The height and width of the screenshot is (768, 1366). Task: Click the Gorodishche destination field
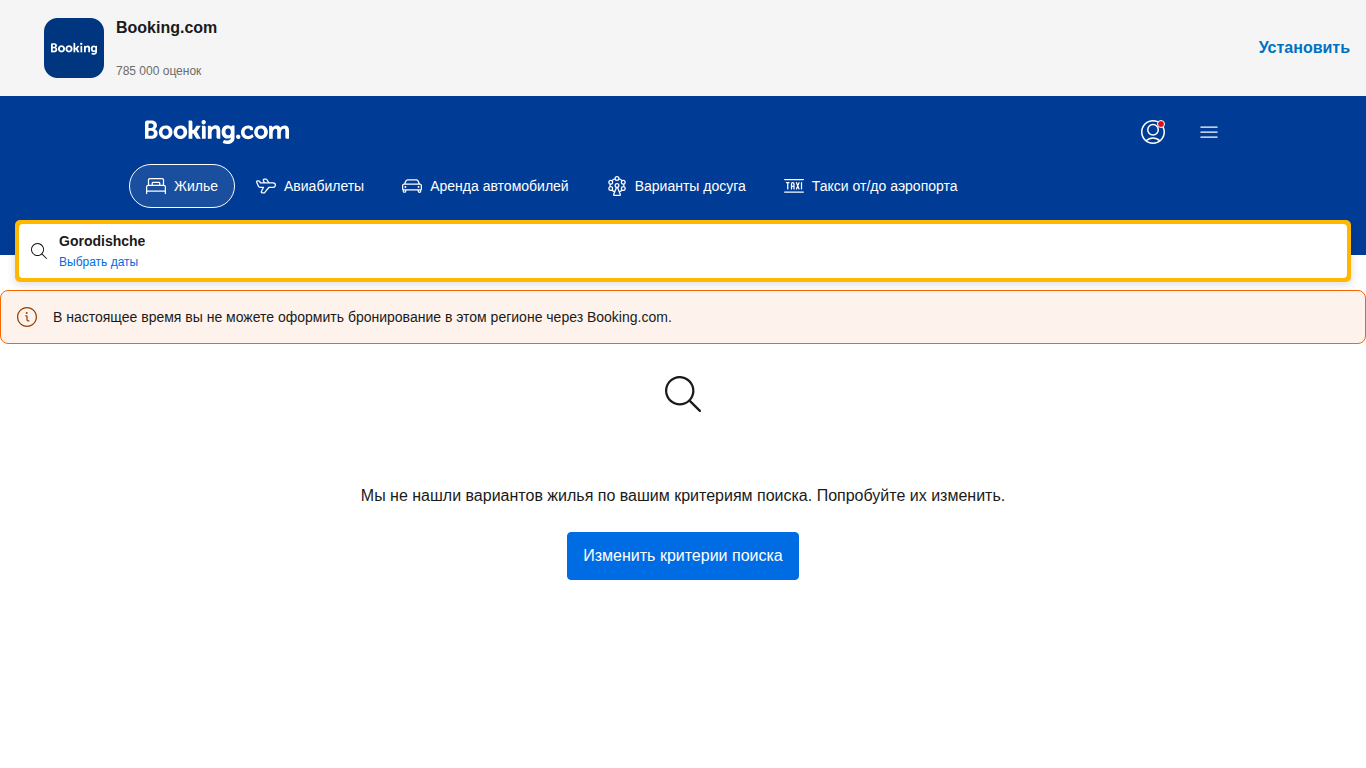[683, 250]
